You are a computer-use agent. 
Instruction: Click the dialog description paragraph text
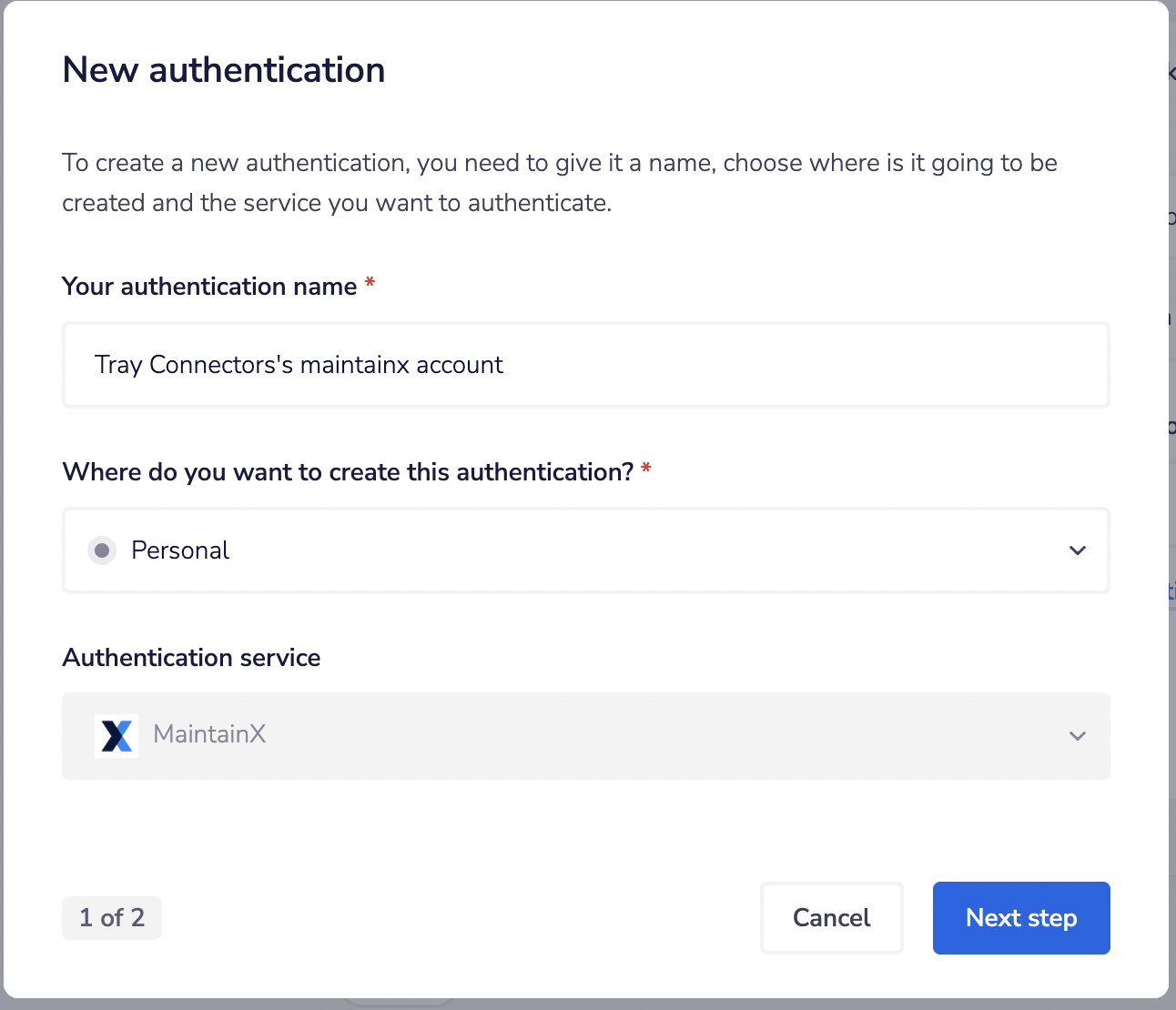559,182
